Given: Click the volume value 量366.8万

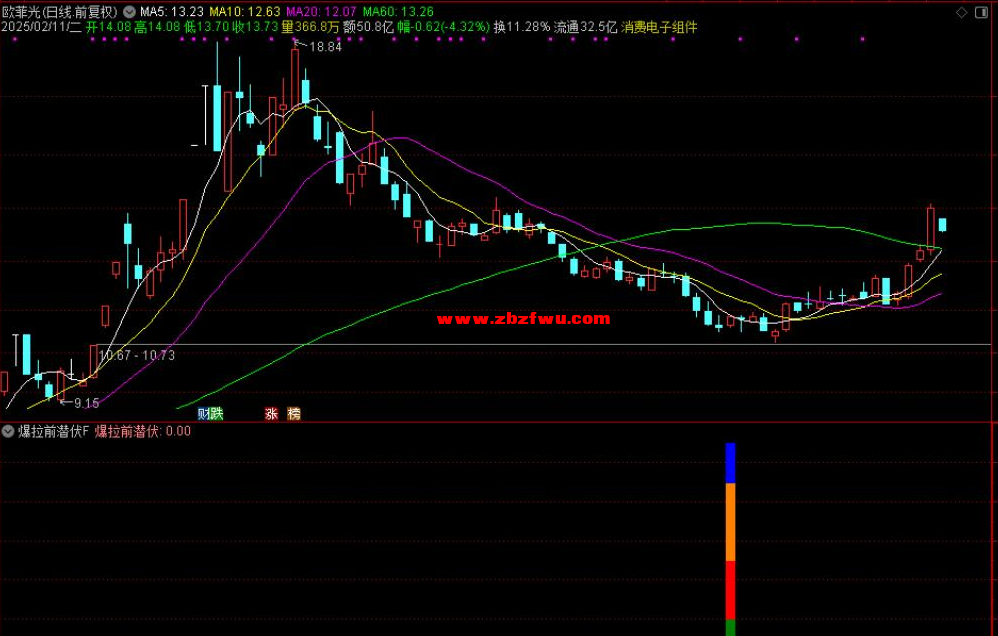Looking at the screenshot, I should (x=311, y=27).
